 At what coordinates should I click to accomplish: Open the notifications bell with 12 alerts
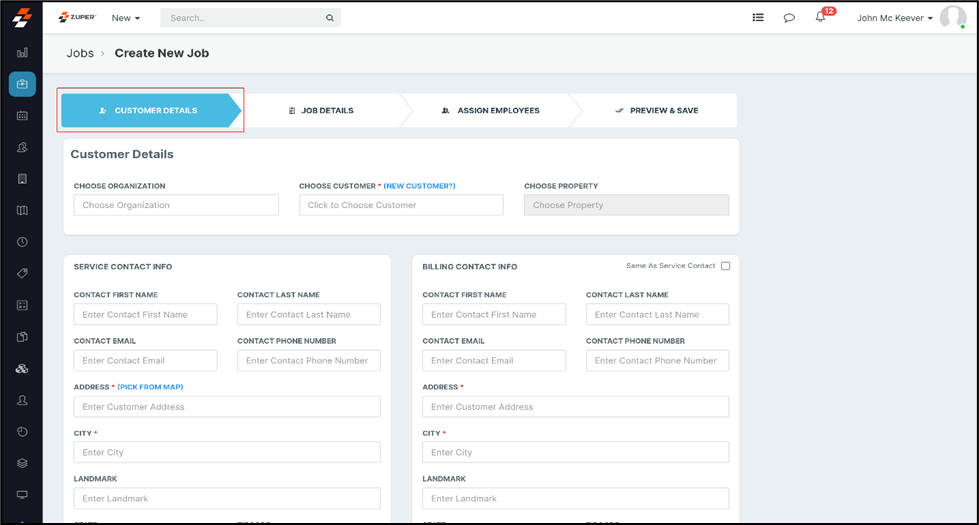tap(820, 18)
